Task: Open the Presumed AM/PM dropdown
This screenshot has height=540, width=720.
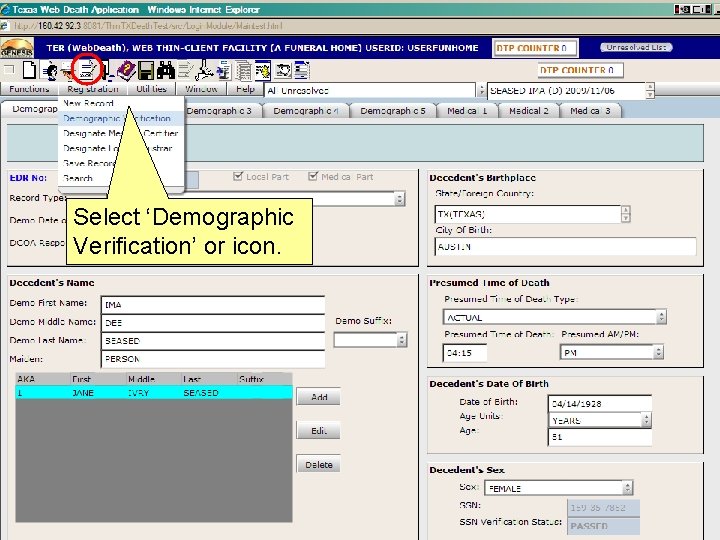Action: coord(658,352)
